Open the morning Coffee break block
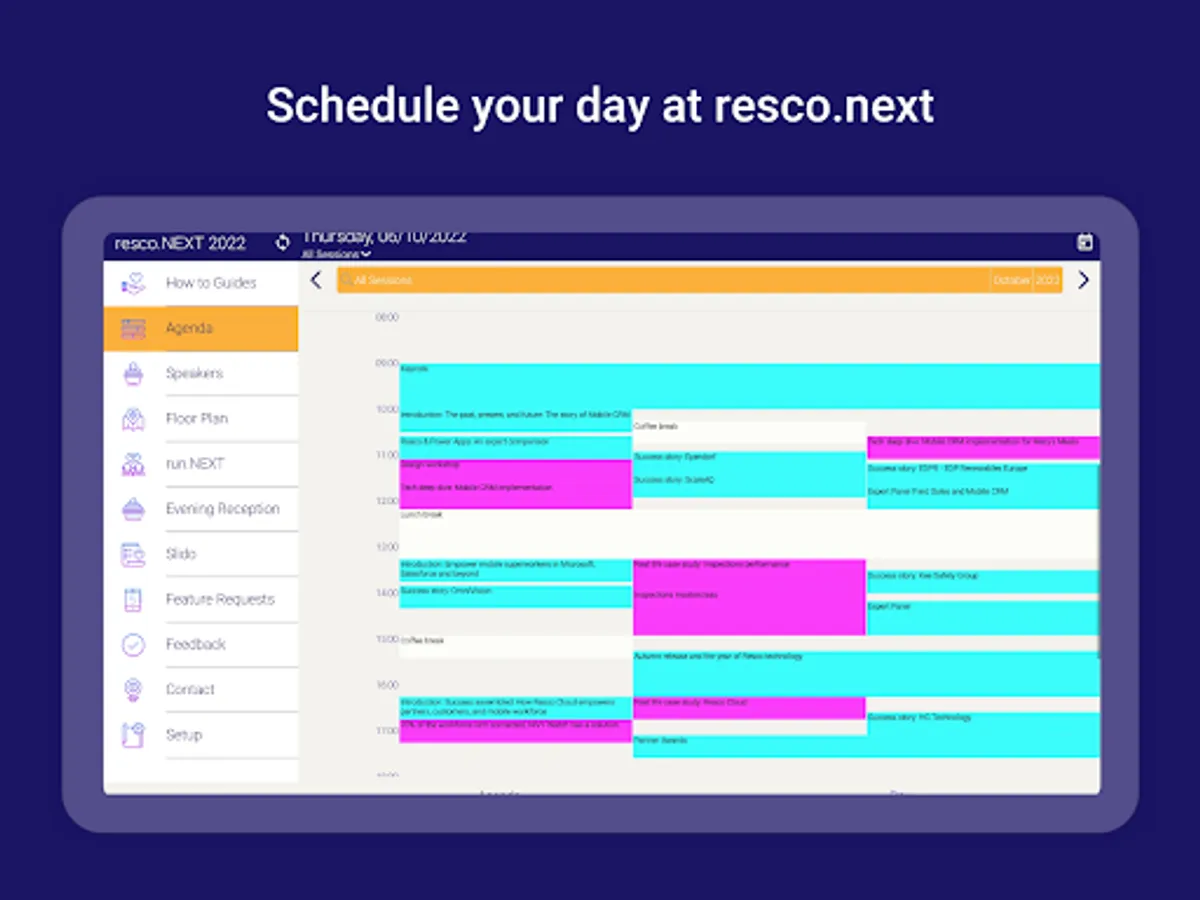1200x900 pixels. (749, 432)
